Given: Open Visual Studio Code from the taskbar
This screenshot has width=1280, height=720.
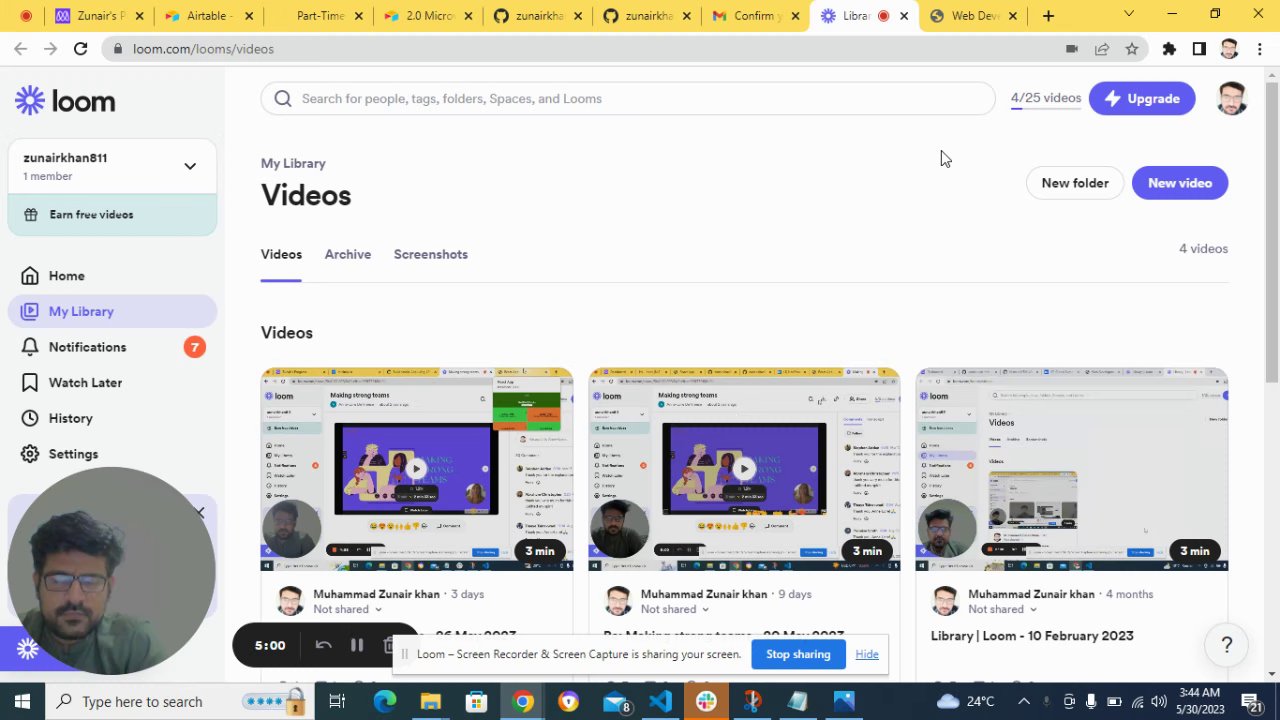Looking at the screenshot, I should click(660, 701).
